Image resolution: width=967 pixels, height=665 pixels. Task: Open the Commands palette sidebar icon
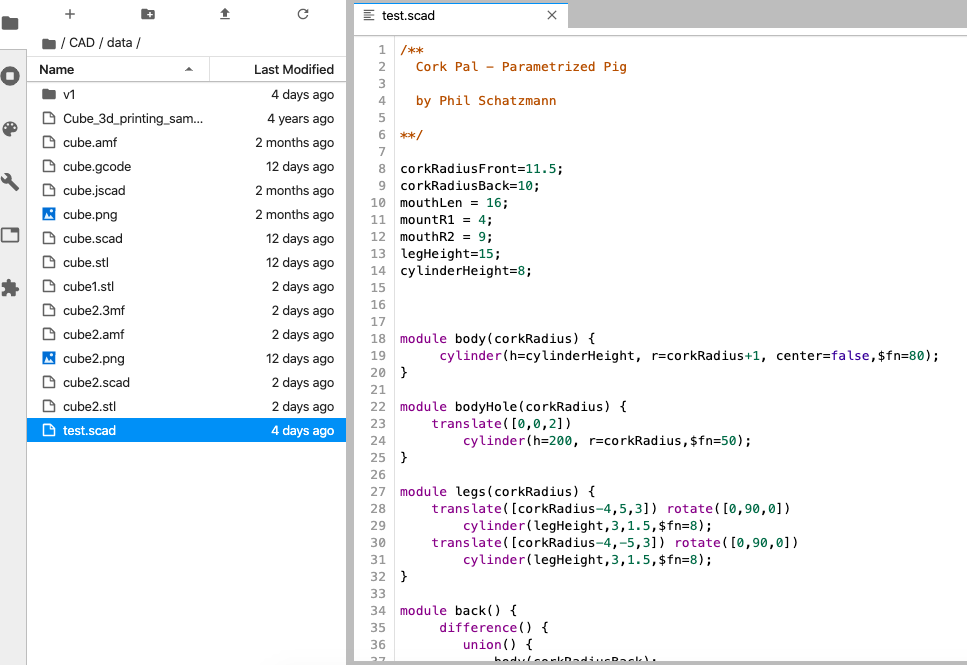click(10, 129)
